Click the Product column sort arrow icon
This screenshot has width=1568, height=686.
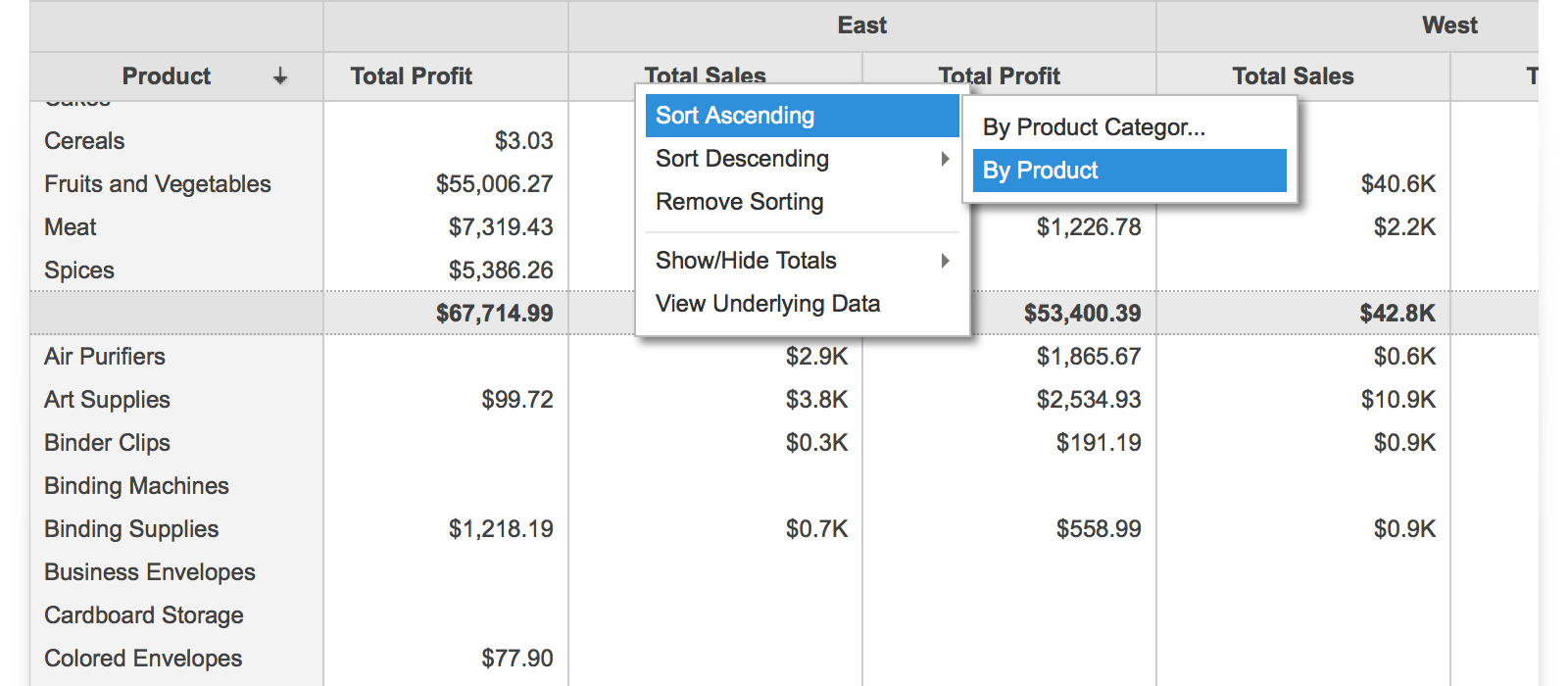[280, 76]
